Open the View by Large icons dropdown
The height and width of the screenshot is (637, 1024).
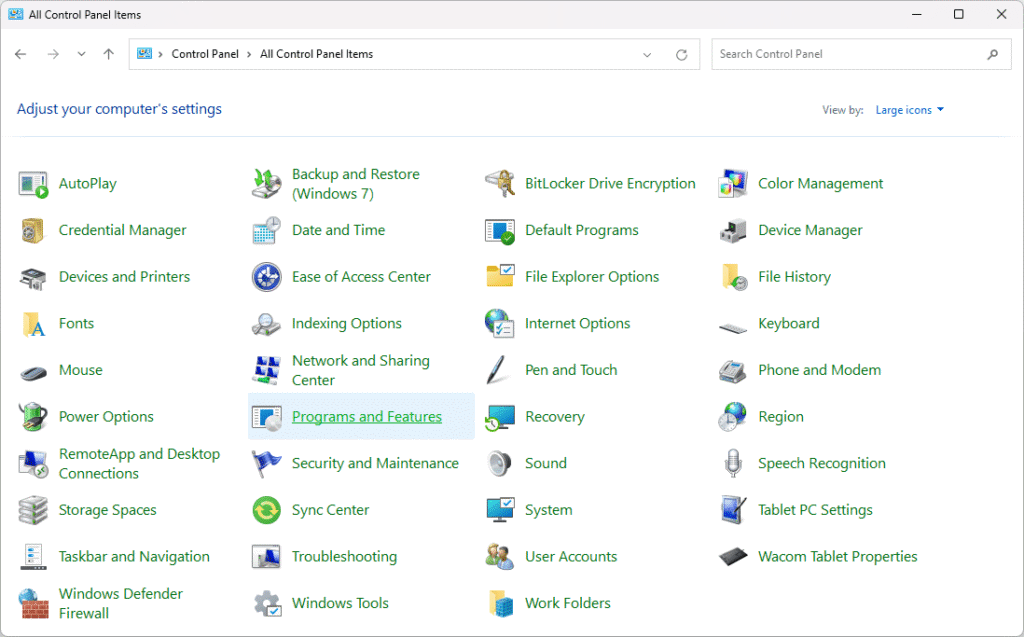(x=910, y=110)
